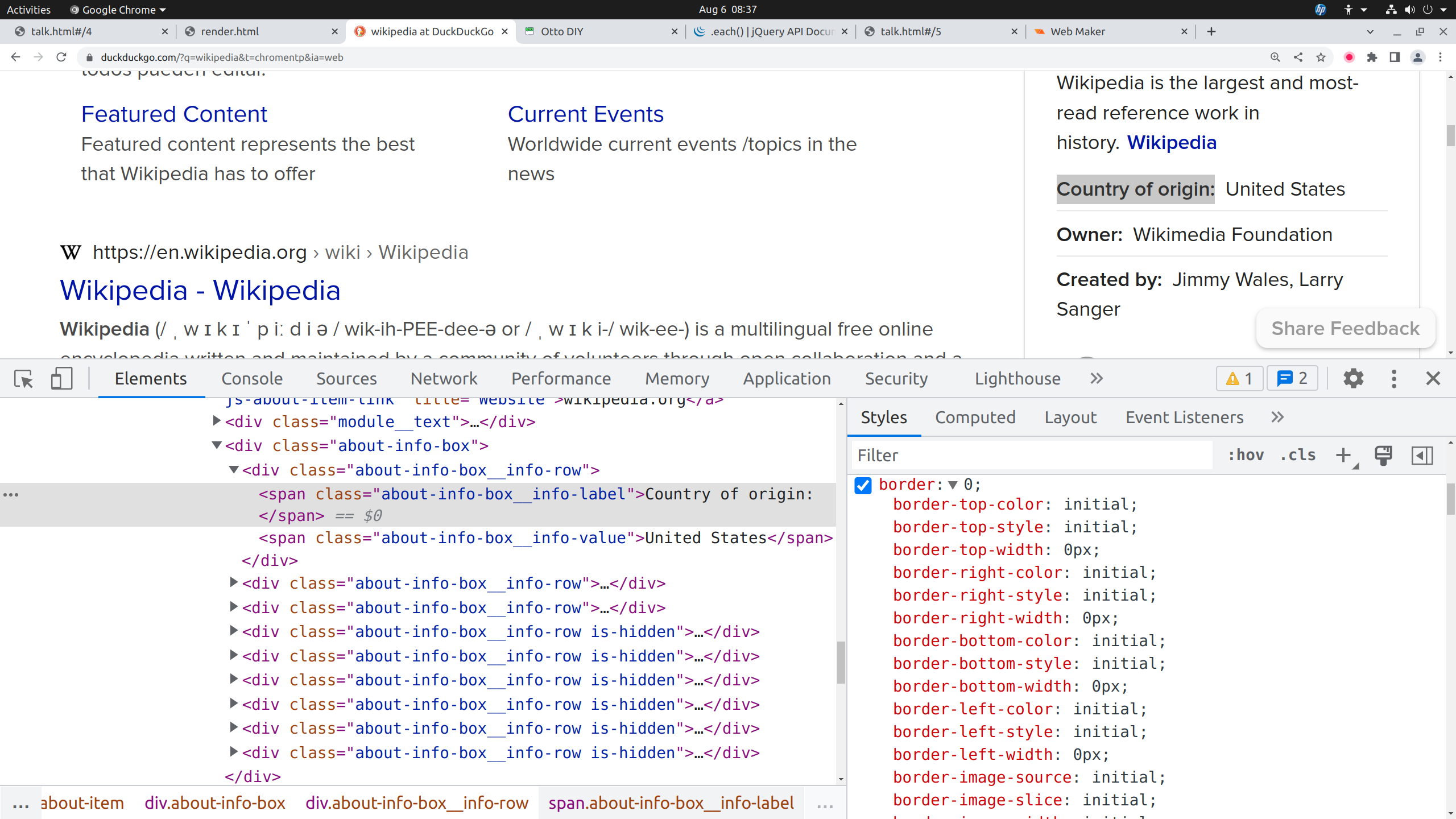
Task: Toggle the .cls element classes panel
Action: (1298, 456)
